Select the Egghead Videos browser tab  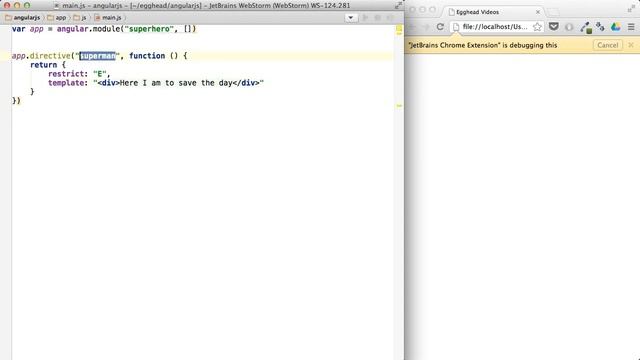pyautogui.click(x=494, y=12)
